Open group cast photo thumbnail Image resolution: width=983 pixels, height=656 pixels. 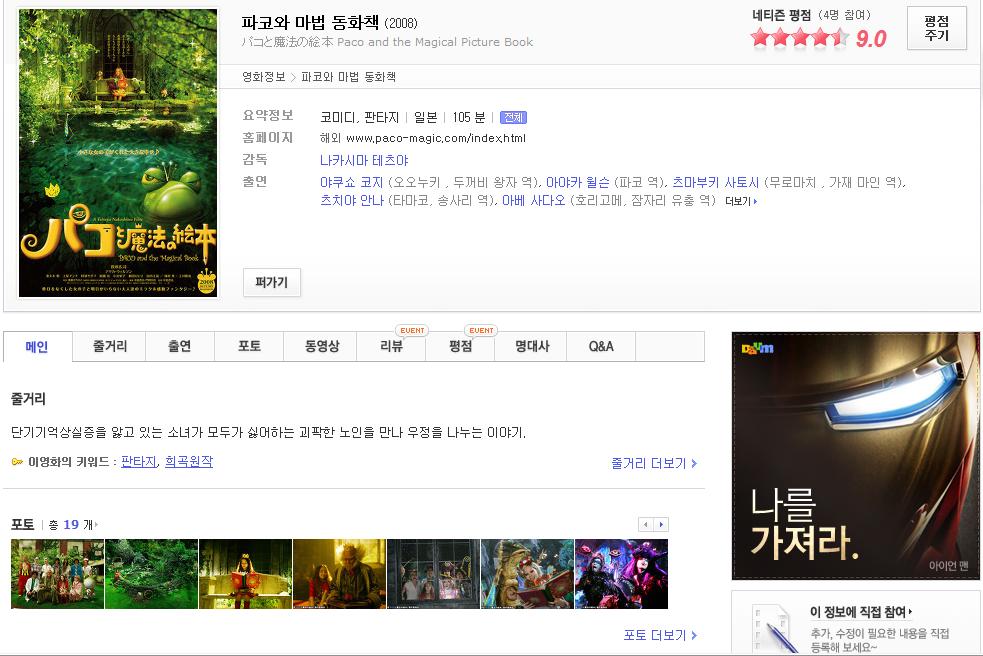pyautogui.click(x=57, y=574)
